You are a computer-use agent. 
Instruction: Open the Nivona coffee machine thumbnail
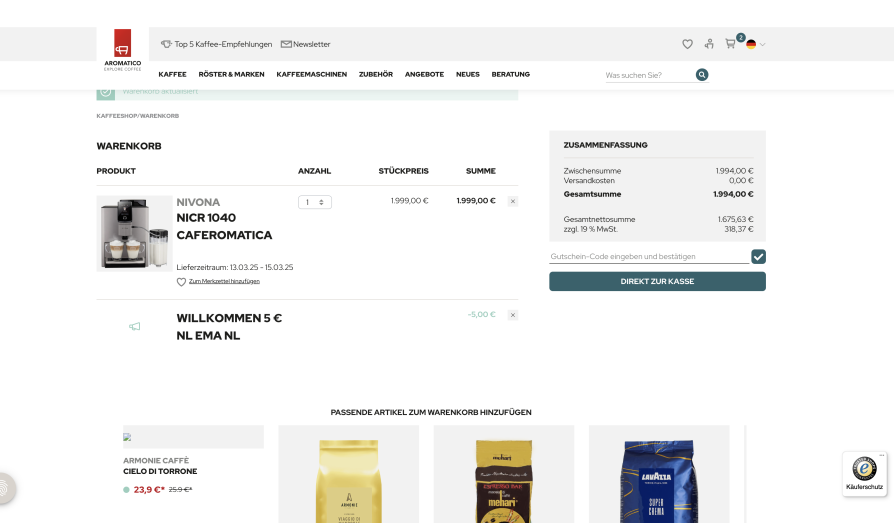[134, 233]
